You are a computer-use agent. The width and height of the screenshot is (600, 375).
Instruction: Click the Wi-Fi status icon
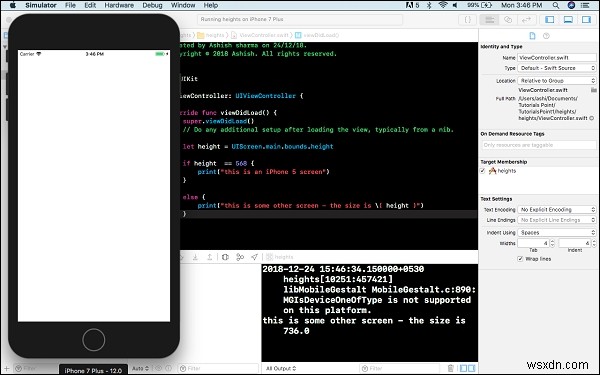click(x=443, y=5)
